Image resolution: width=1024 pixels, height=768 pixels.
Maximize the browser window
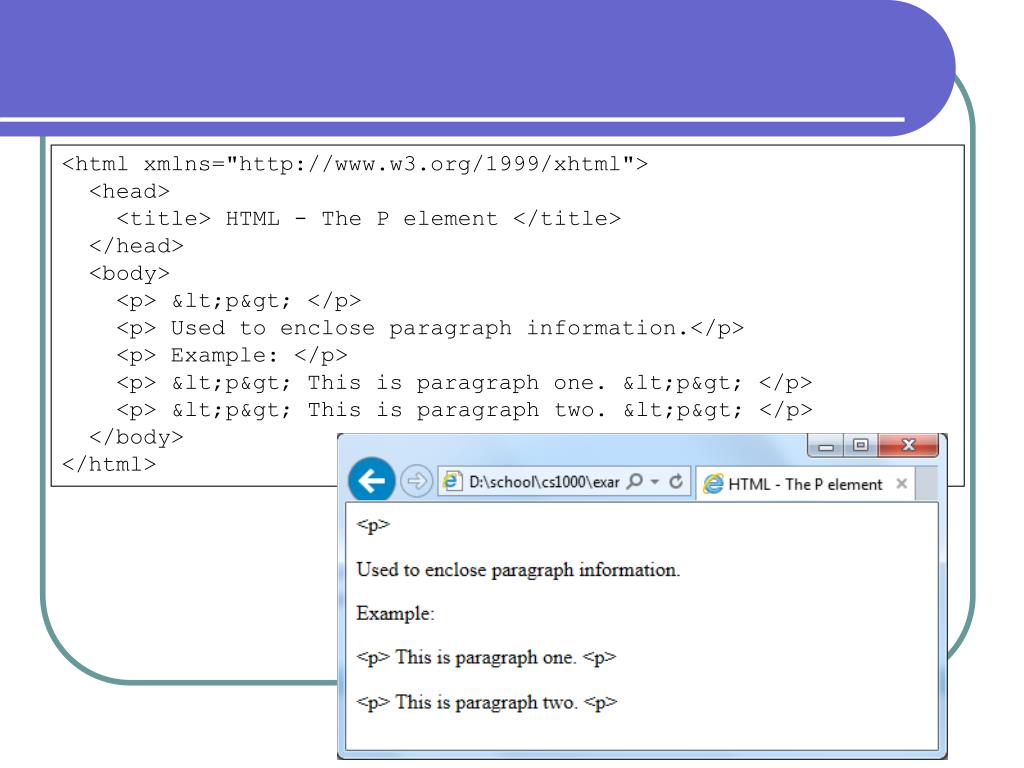coord(861,445)
